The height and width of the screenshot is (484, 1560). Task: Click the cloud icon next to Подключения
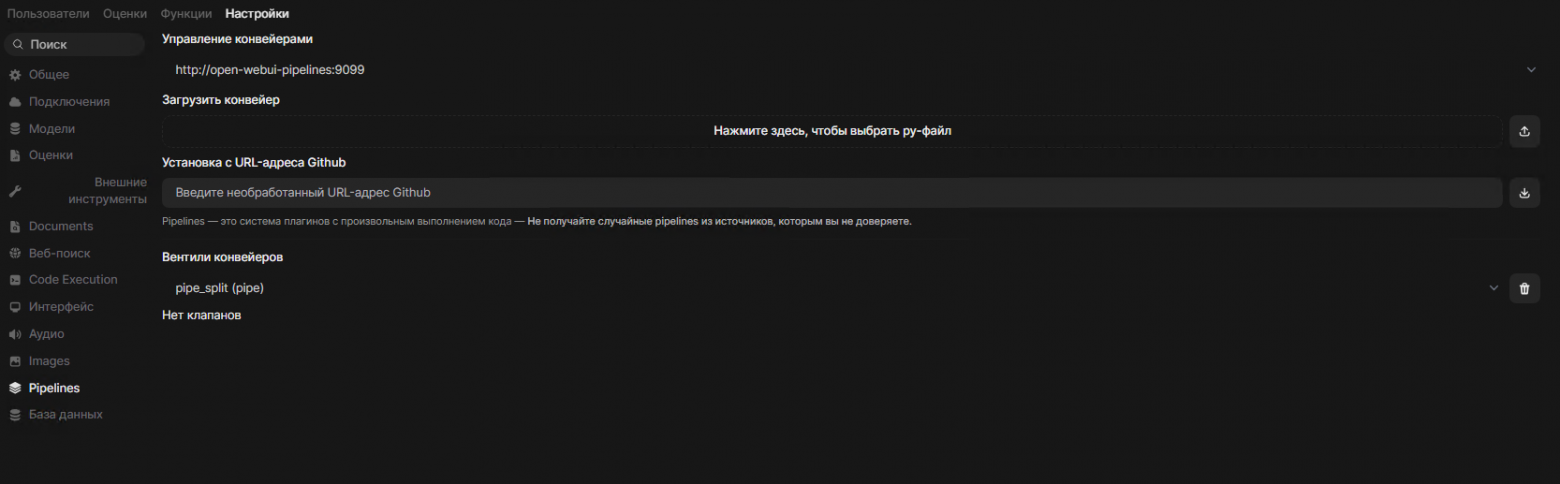[15, 102]
